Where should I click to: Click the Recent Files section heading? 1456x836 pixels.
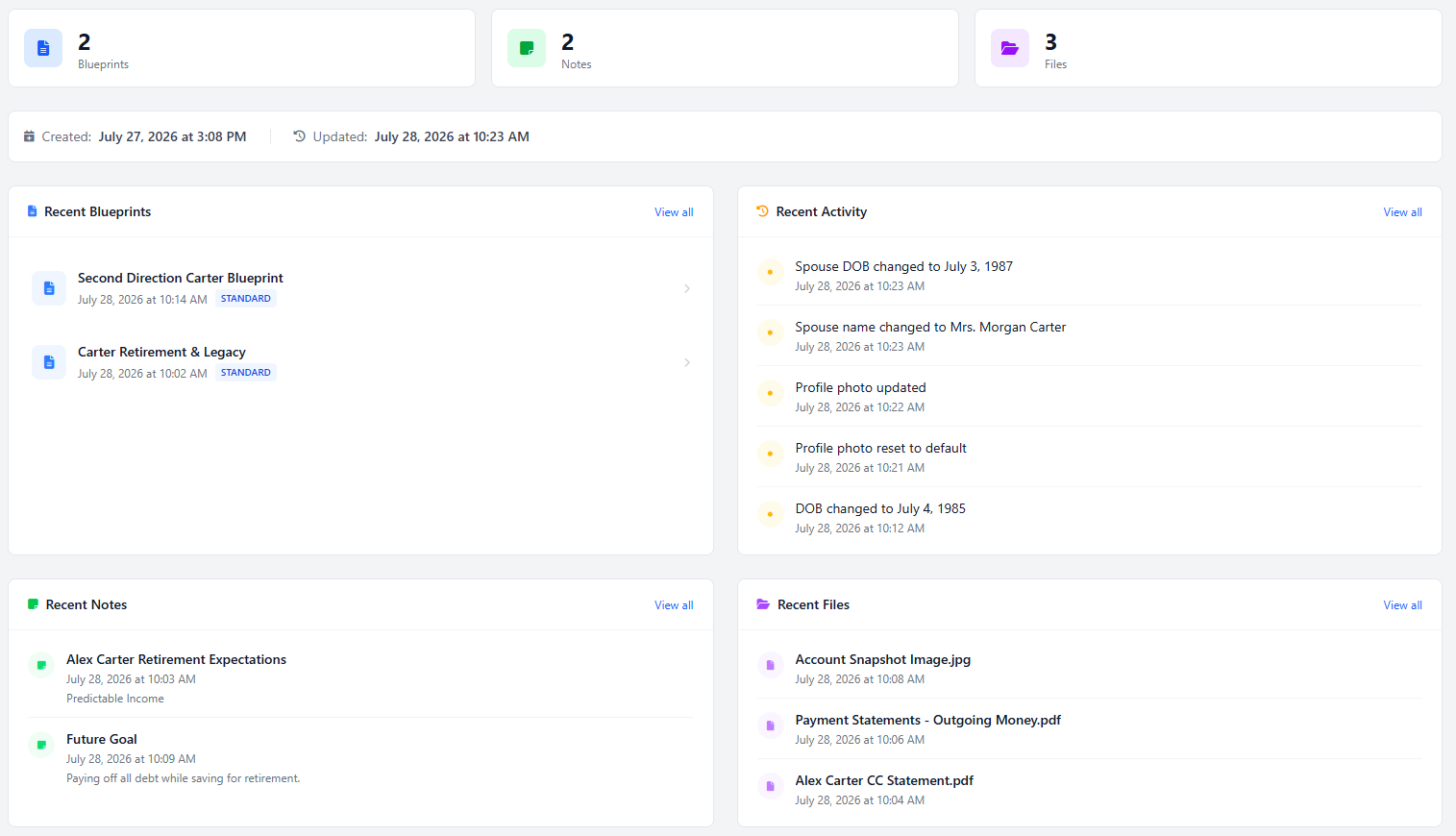pyautogui.click(x=813, y=604)
